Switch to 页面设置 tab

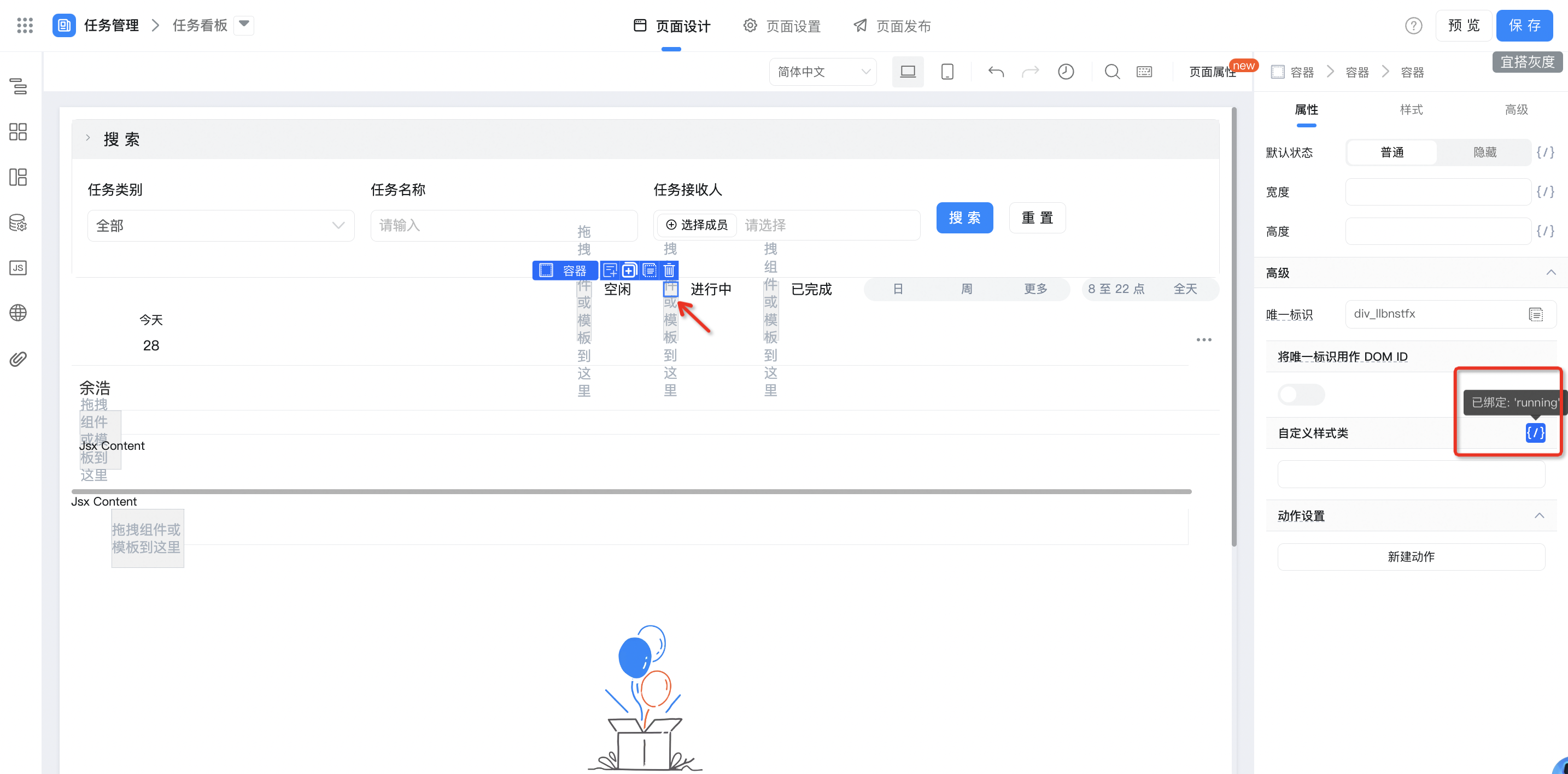pyautogui.click(x=782, y=26)
